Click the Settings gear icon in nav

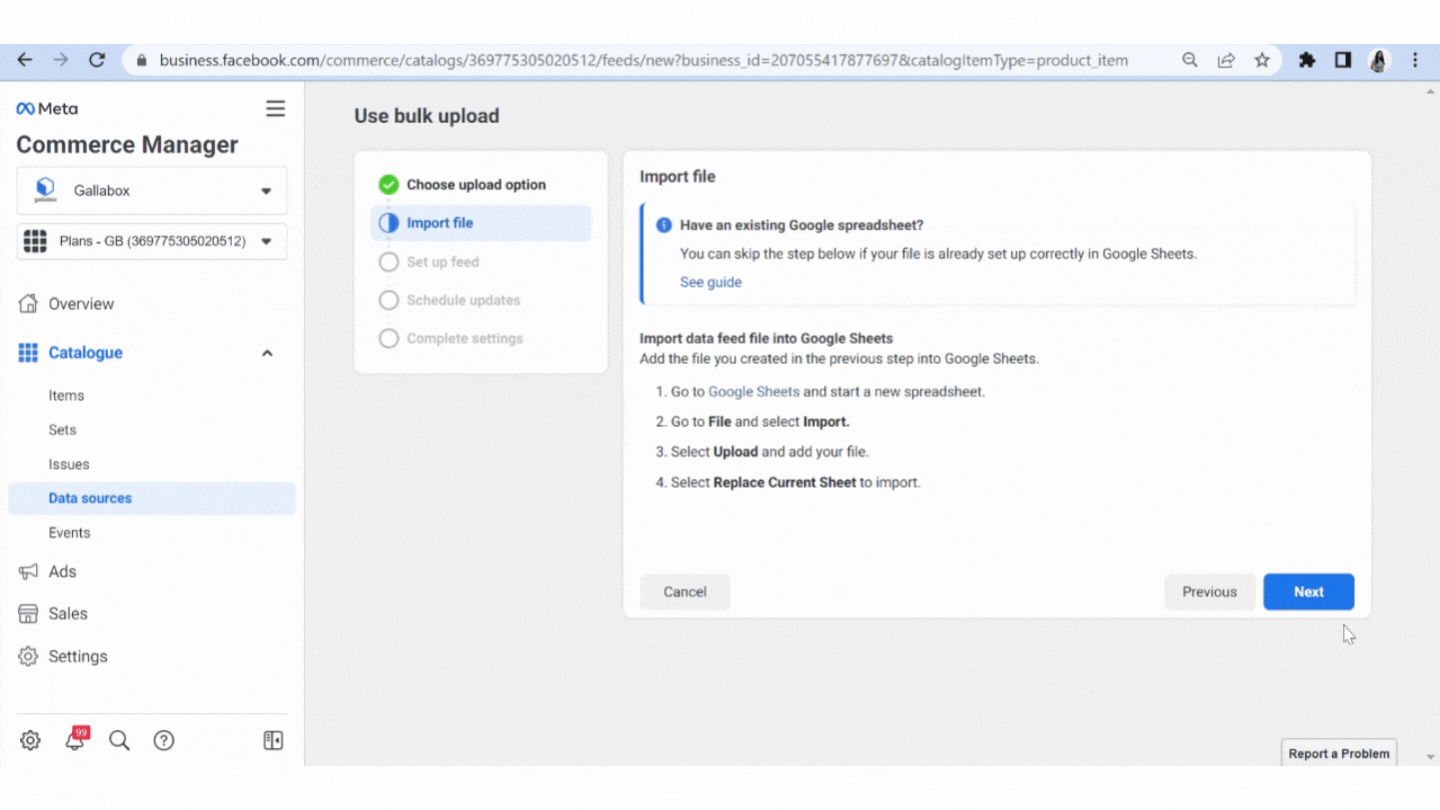tap(28, 657)
